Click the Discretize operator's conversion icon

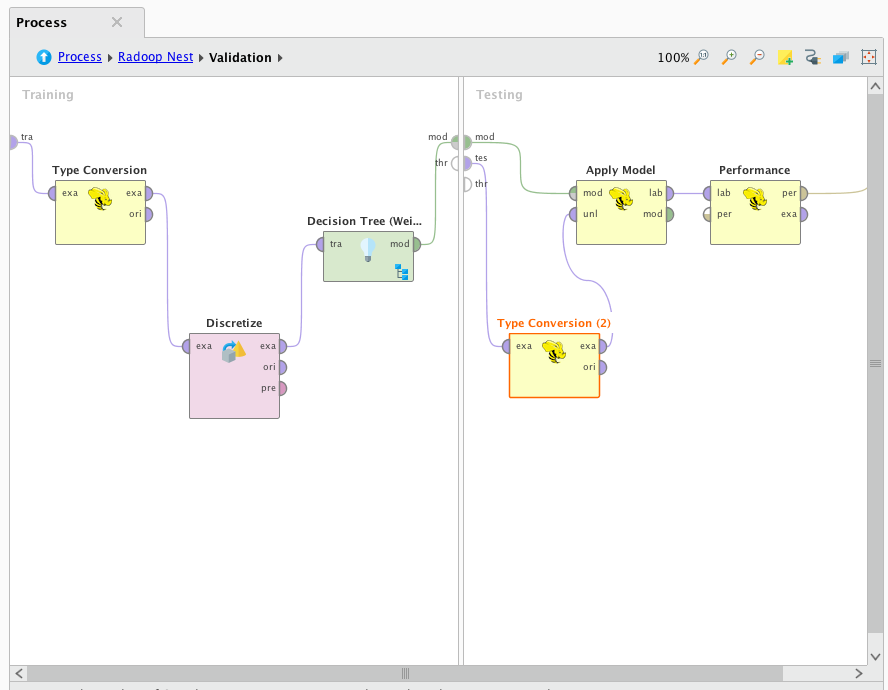point(234,351)
